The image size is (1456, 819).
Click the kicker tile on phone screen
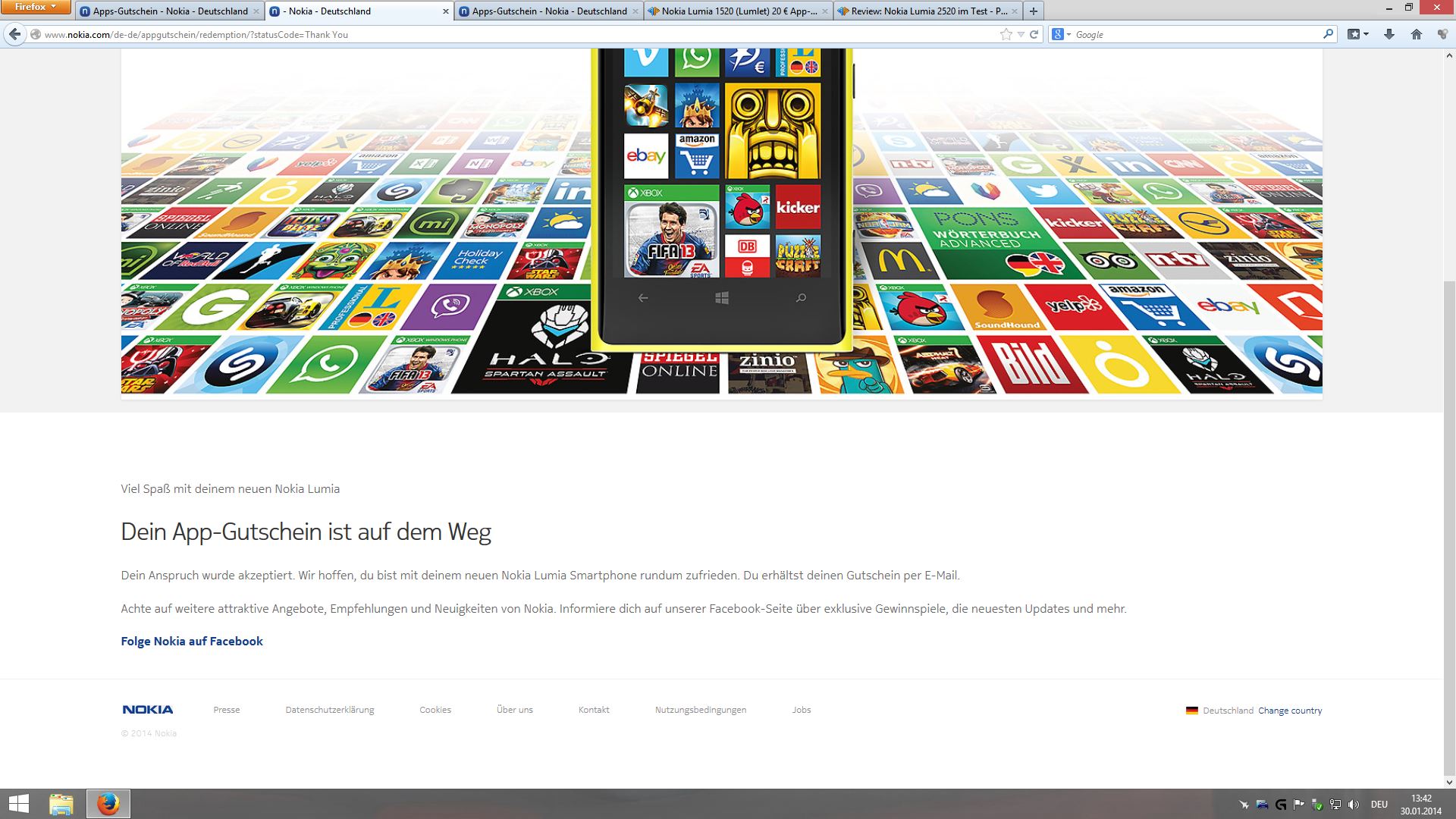(798, 207)
